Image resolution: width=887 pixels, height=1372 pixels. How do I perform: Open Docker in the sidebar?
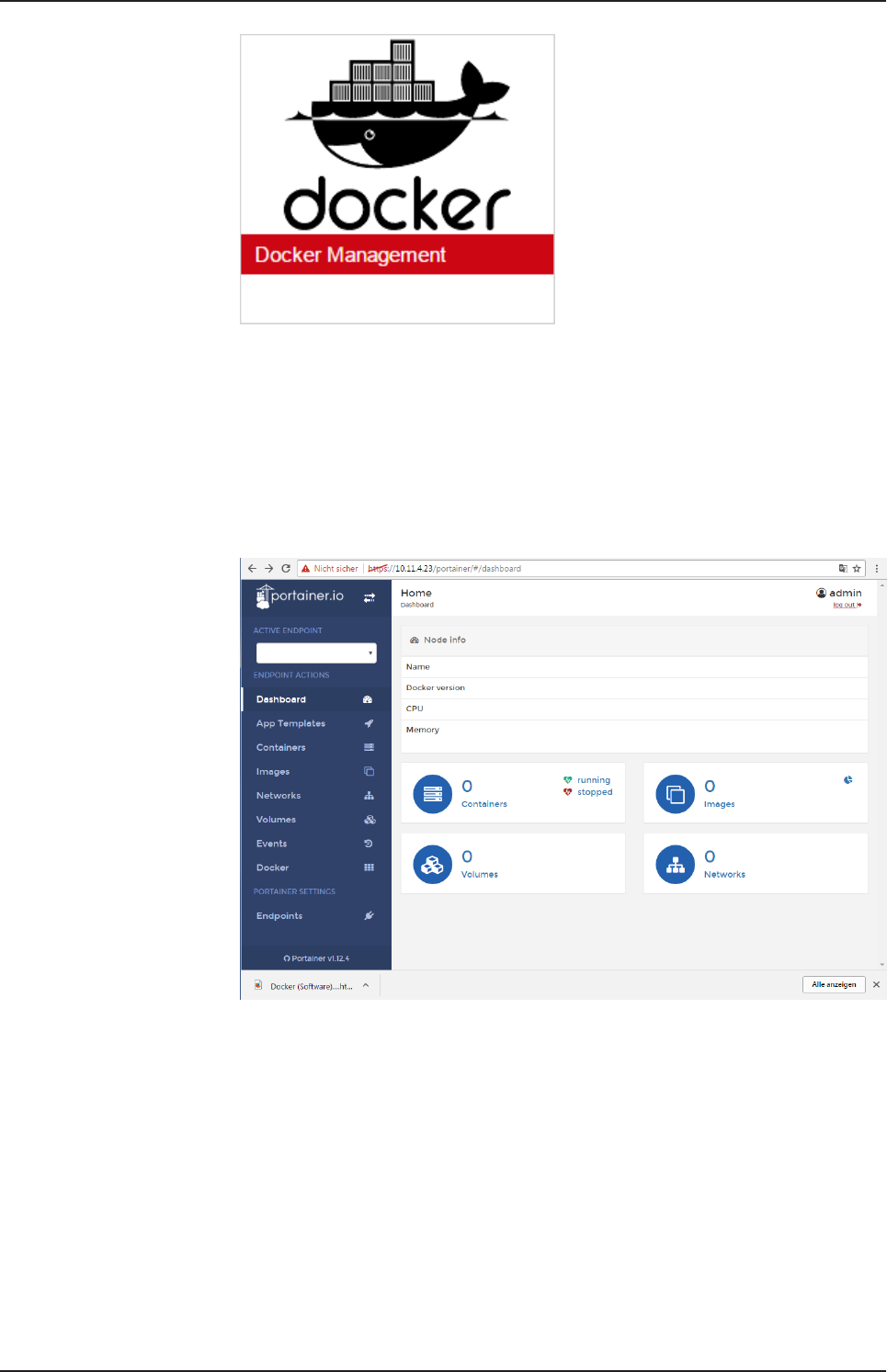point(316,867)
